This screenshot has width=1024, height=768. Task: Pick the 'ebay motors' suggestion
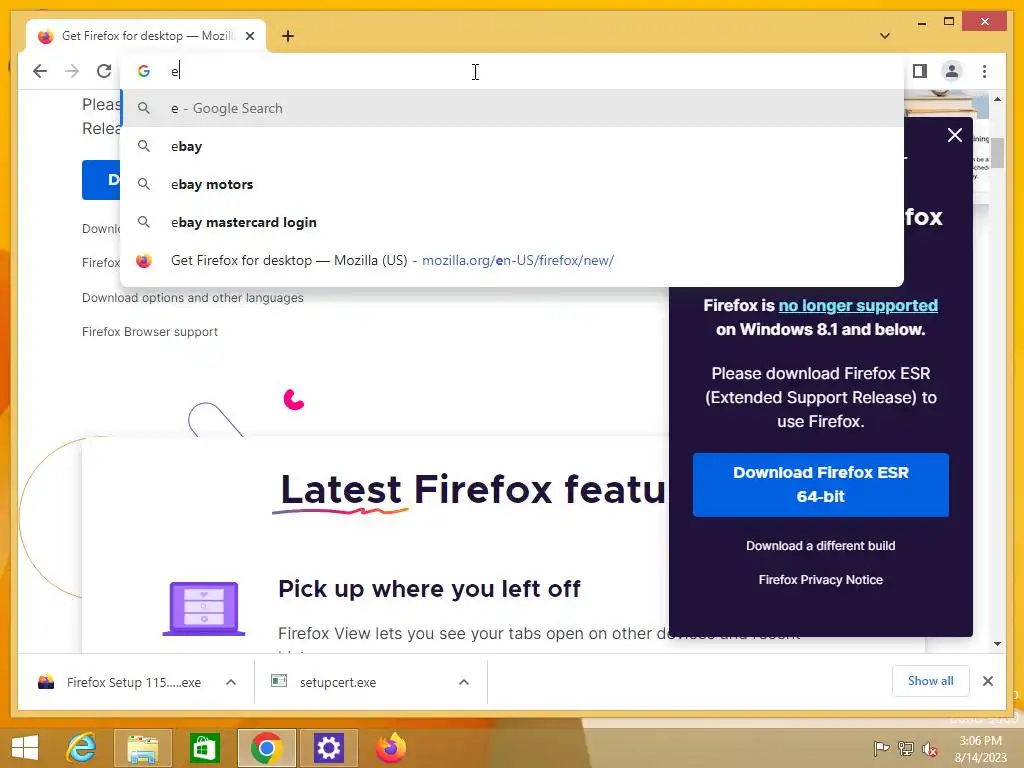512,184
